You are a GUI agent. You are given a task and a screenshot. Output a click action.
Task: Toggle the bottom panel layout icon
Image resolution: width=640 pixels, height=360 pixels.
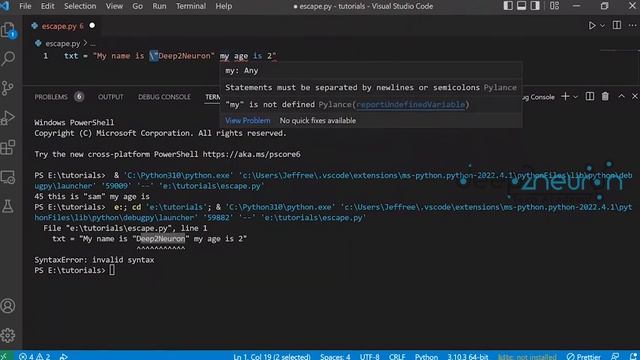tap(522, 6)
